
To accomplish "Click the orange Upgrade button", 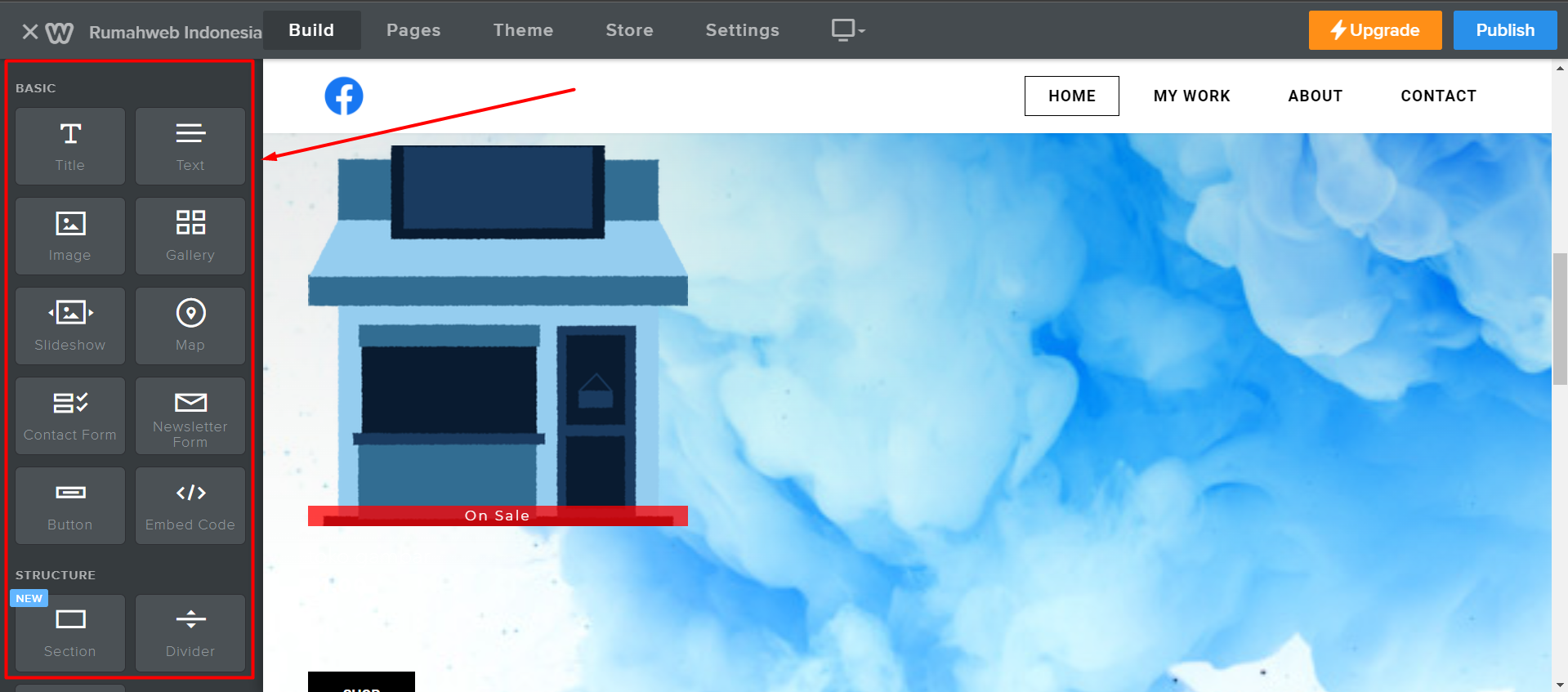I will point(1375,30).
